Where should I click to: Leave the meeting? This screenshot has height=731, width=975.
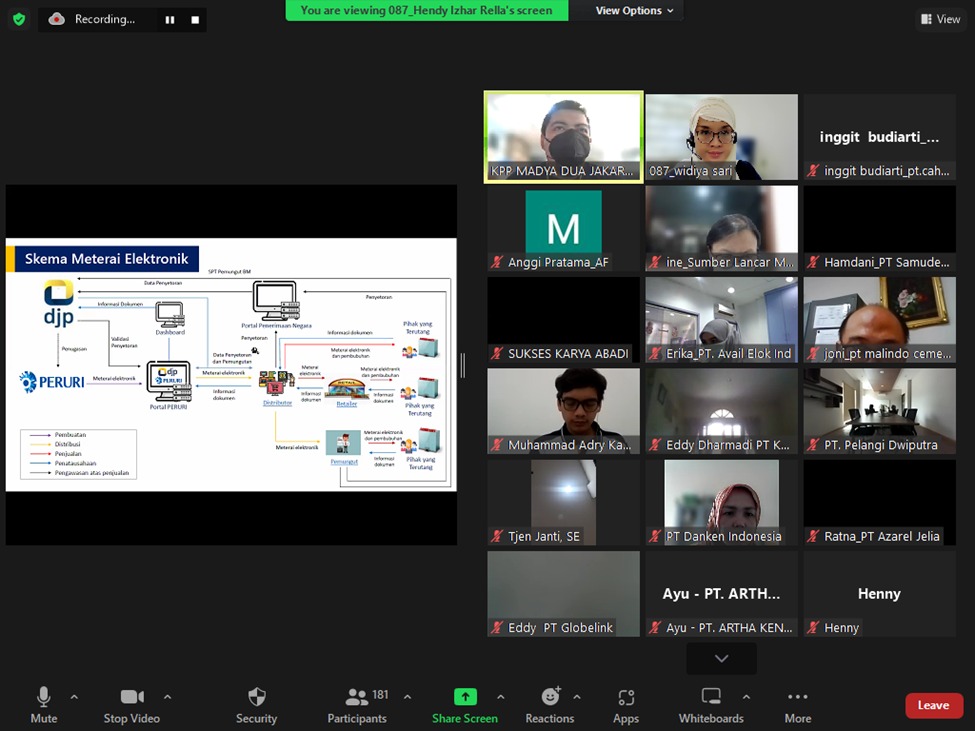pos(933,705)
